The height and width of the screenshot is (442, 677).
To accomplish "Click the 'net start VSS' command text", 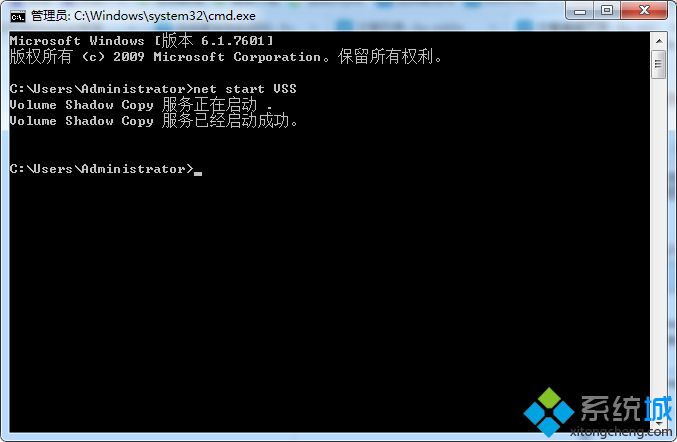I will 245,89.
